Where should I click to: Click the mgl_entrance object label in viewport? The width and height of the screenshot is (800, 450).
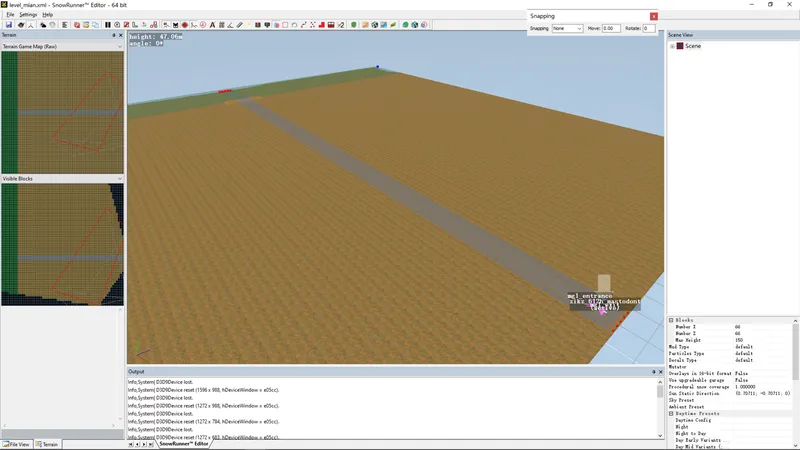click(589, 296)
